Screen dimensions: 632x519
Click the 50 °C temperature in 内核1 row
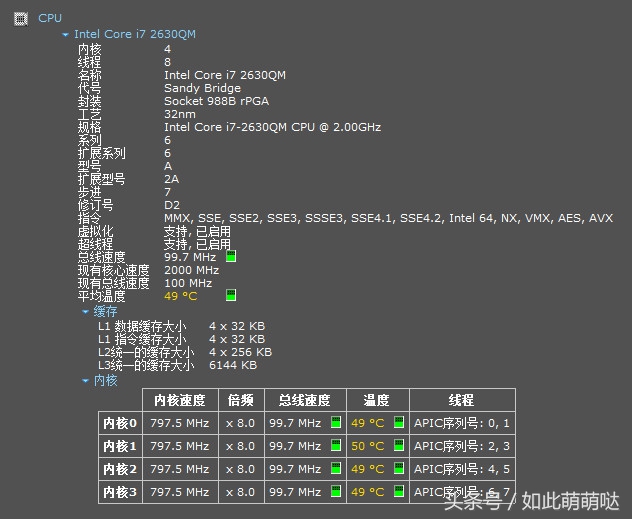point(368,446)
